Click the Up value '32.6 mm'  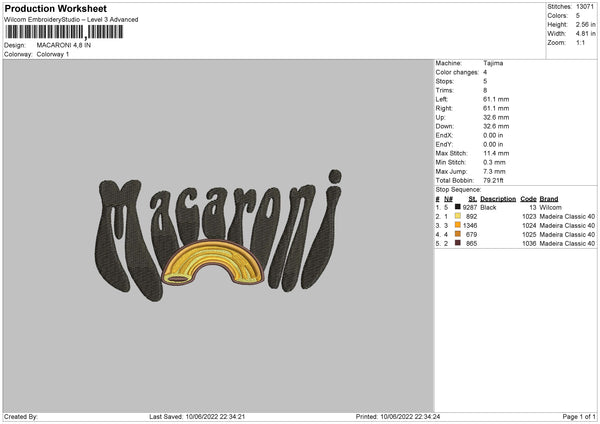coord(496,117)
